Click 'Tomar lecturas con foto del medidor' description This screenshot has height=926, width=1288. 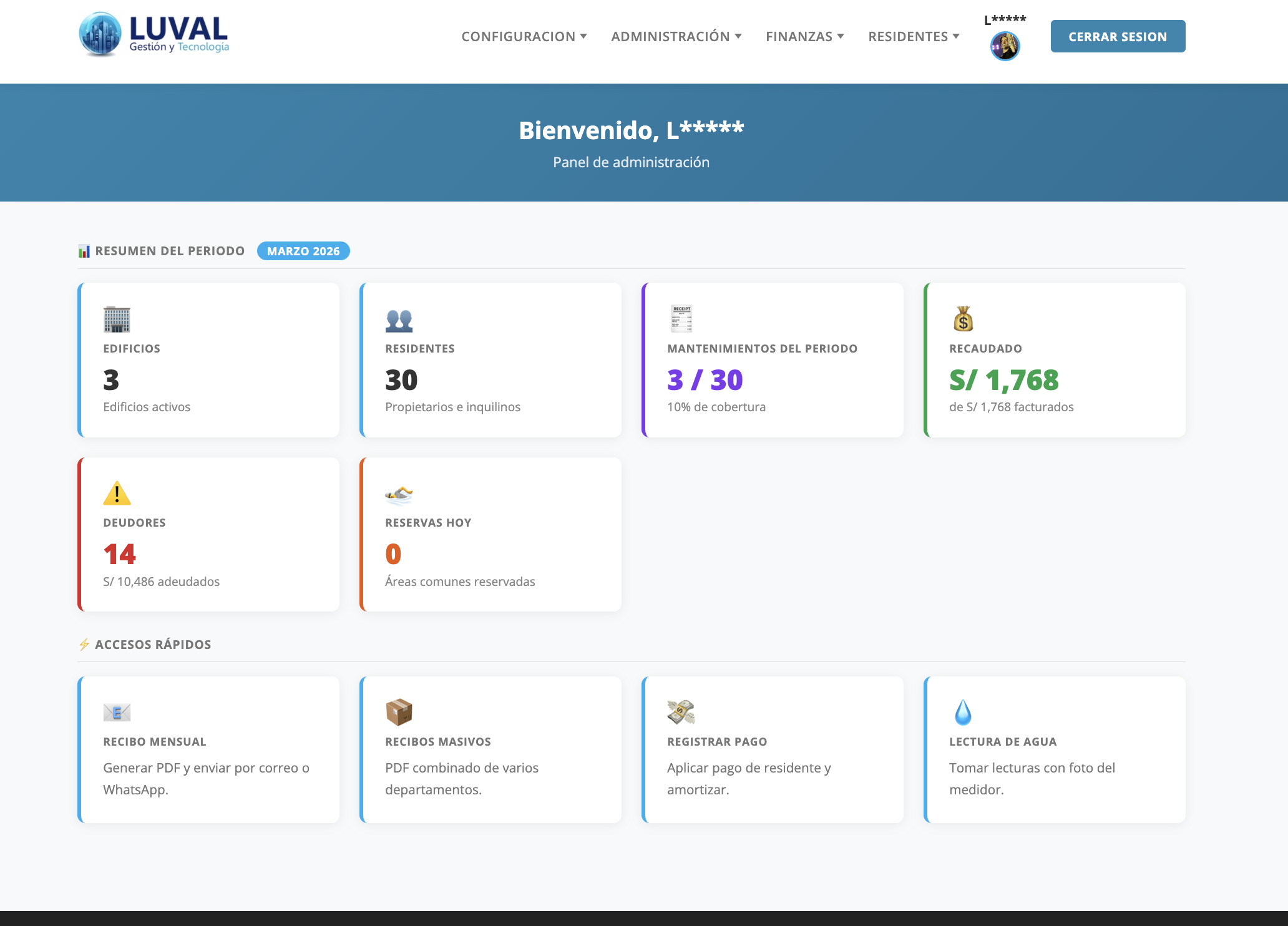click(1032, 779)
